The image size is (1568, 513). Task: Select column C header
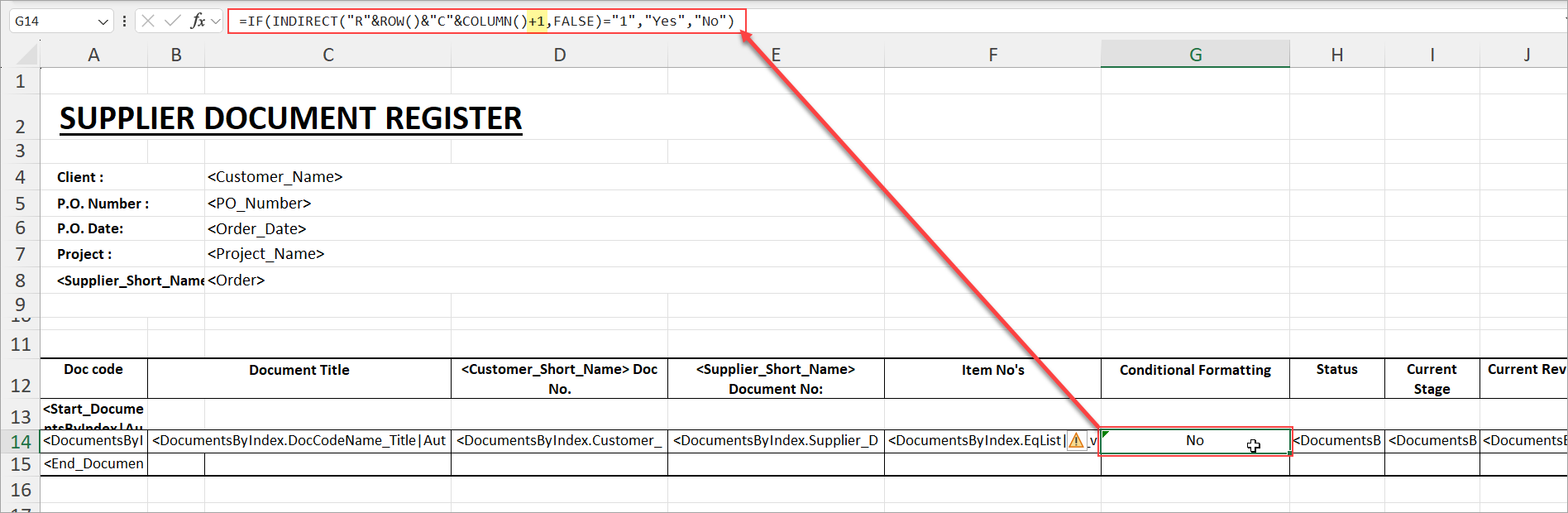point(328,55)
